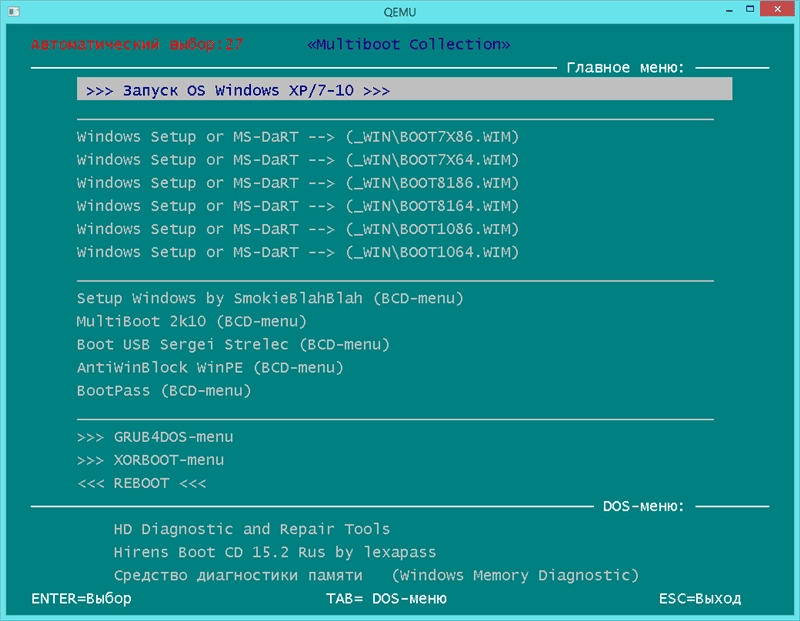
Task: Open BootPass BCD-menu entry
Action: tap(164, 391)
